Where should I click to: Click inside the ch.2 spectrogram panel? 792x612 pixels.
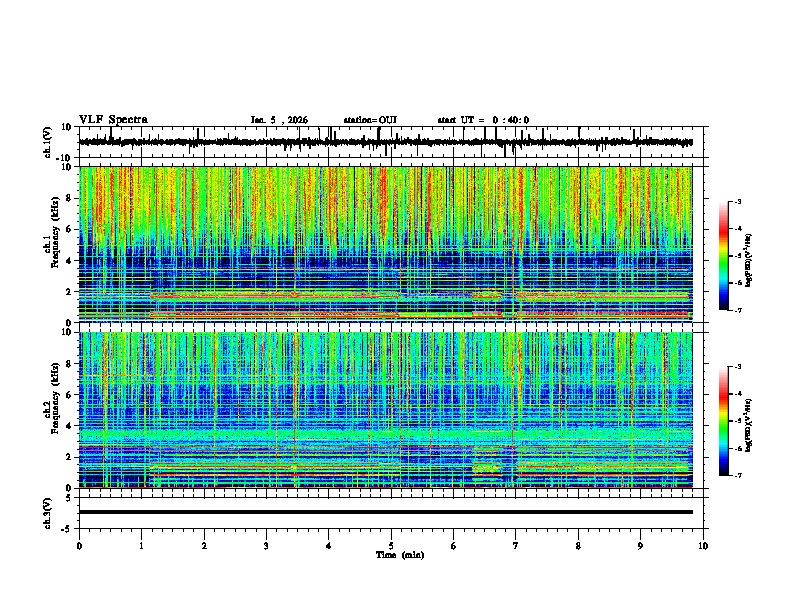[x=386, y=410]
